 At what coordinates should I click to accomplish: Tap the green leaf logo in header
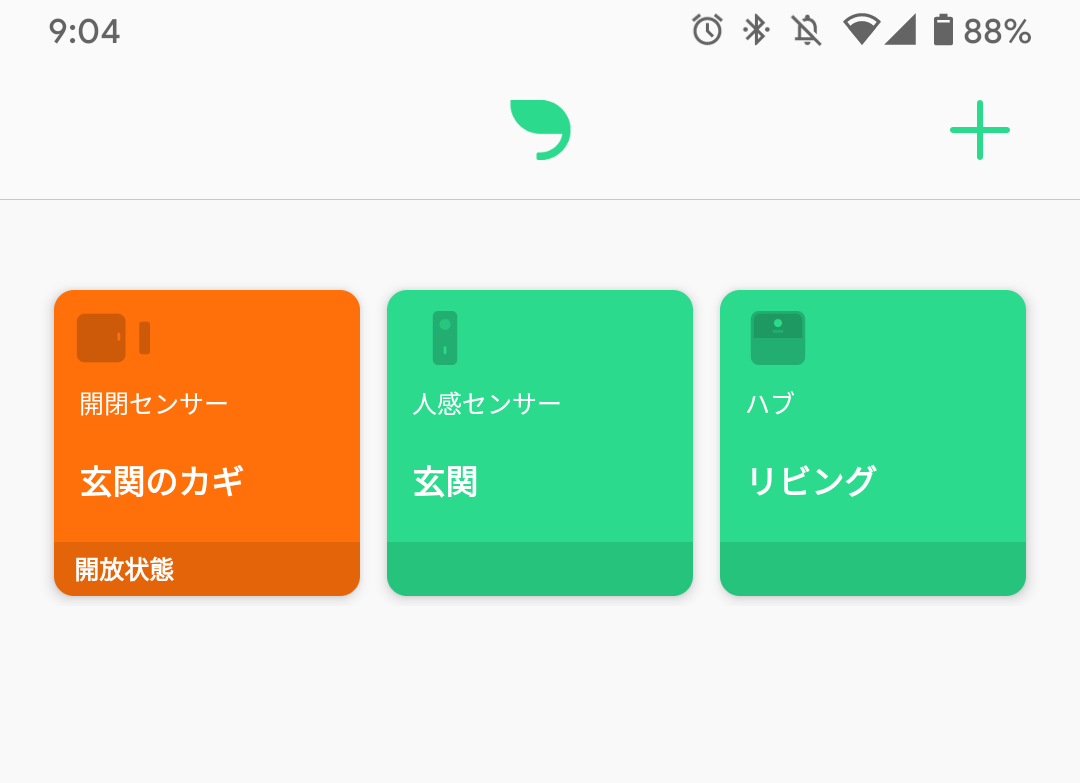540,130
